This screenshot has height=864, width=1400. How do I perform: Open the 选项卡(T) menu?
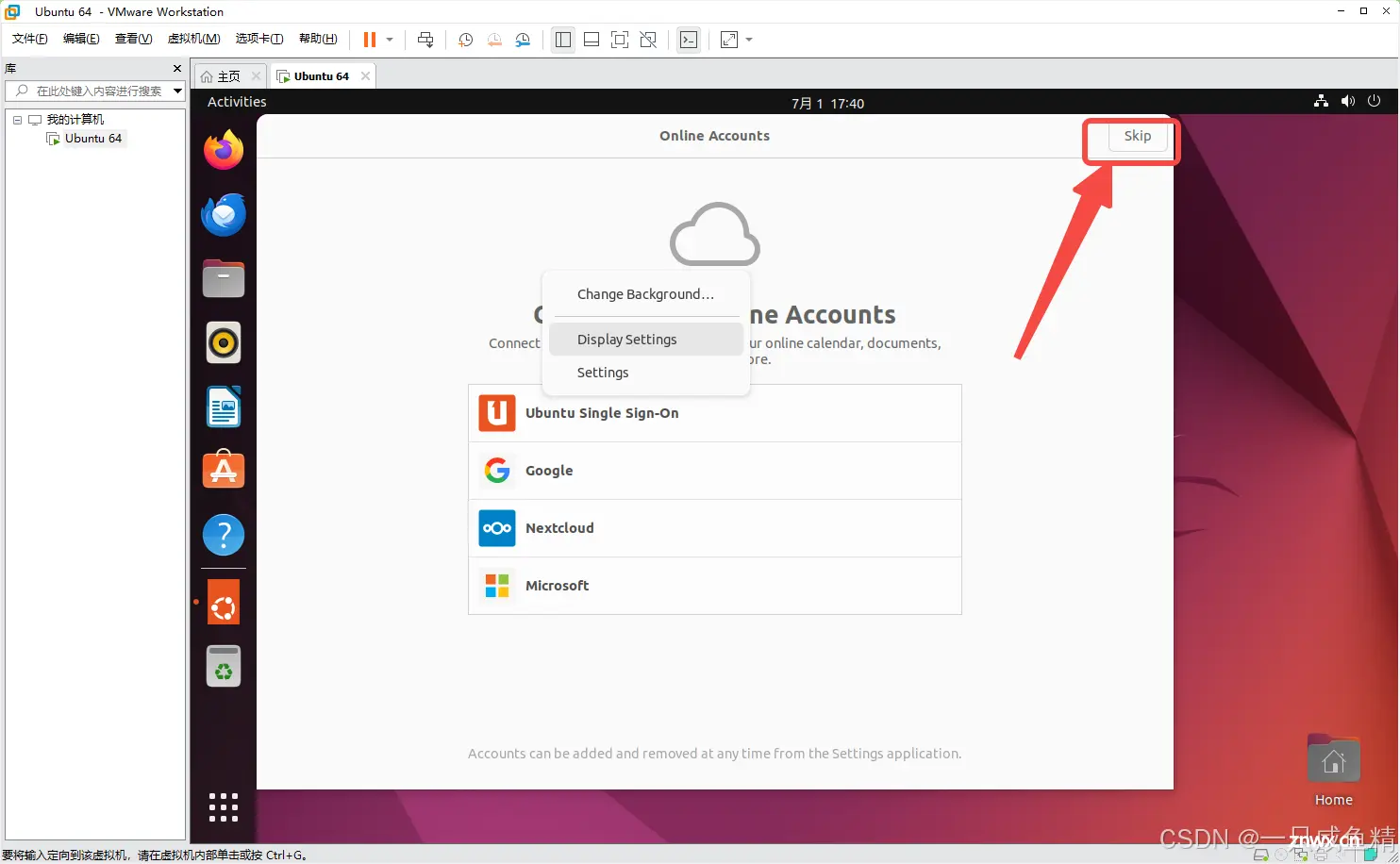click(259, 39)
